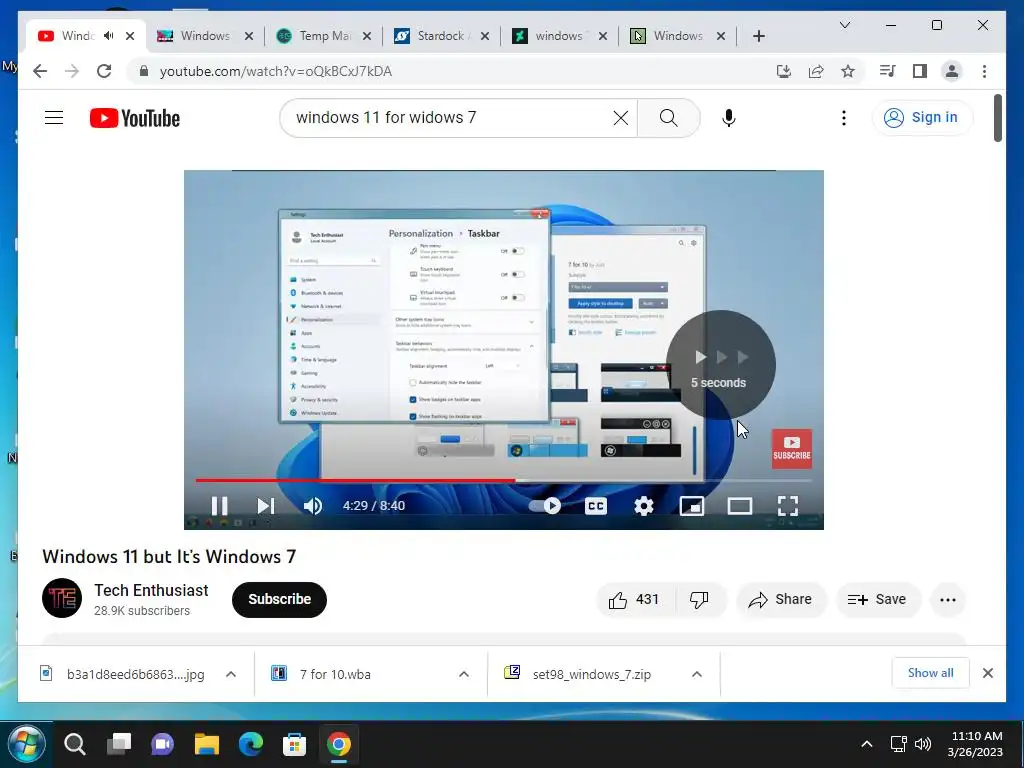Open downloaded set98_windows_7.zip file
Viewport: 1024px width, 768px height.
tap(591, 674)
